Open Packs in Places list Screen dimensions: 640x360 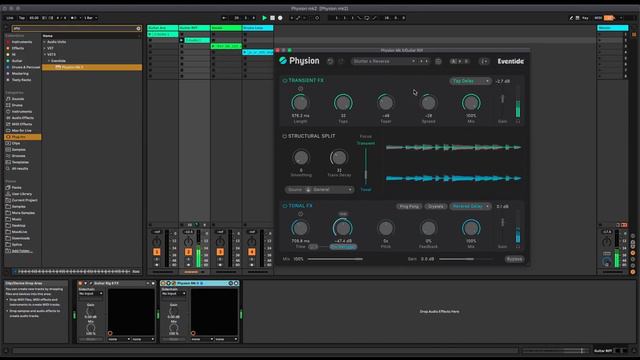(16, 188)
